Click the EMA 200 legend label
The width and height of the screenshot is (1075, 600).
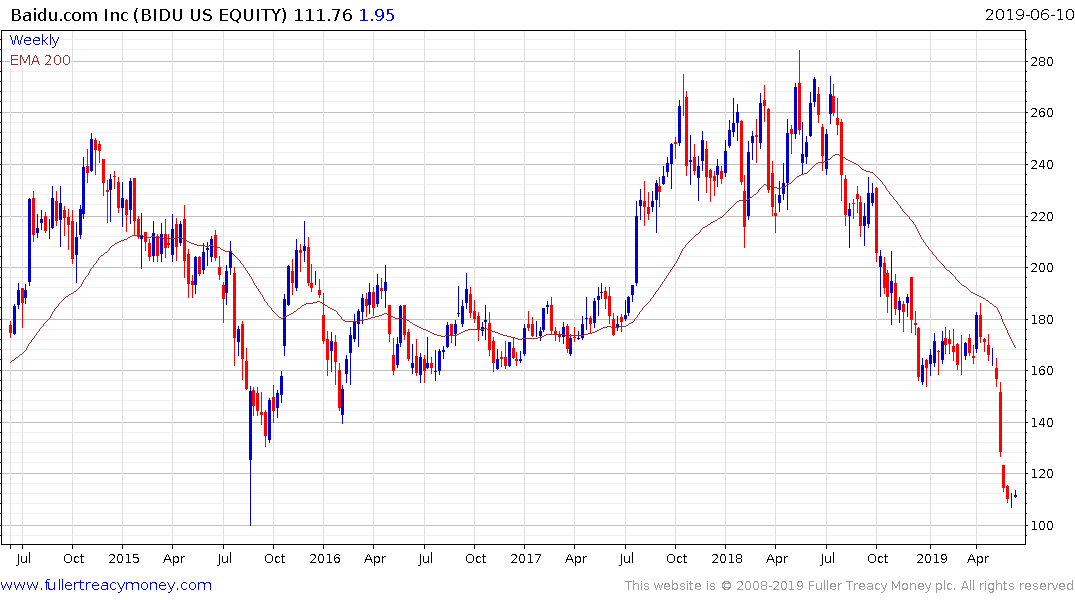[x=40, y=60]
